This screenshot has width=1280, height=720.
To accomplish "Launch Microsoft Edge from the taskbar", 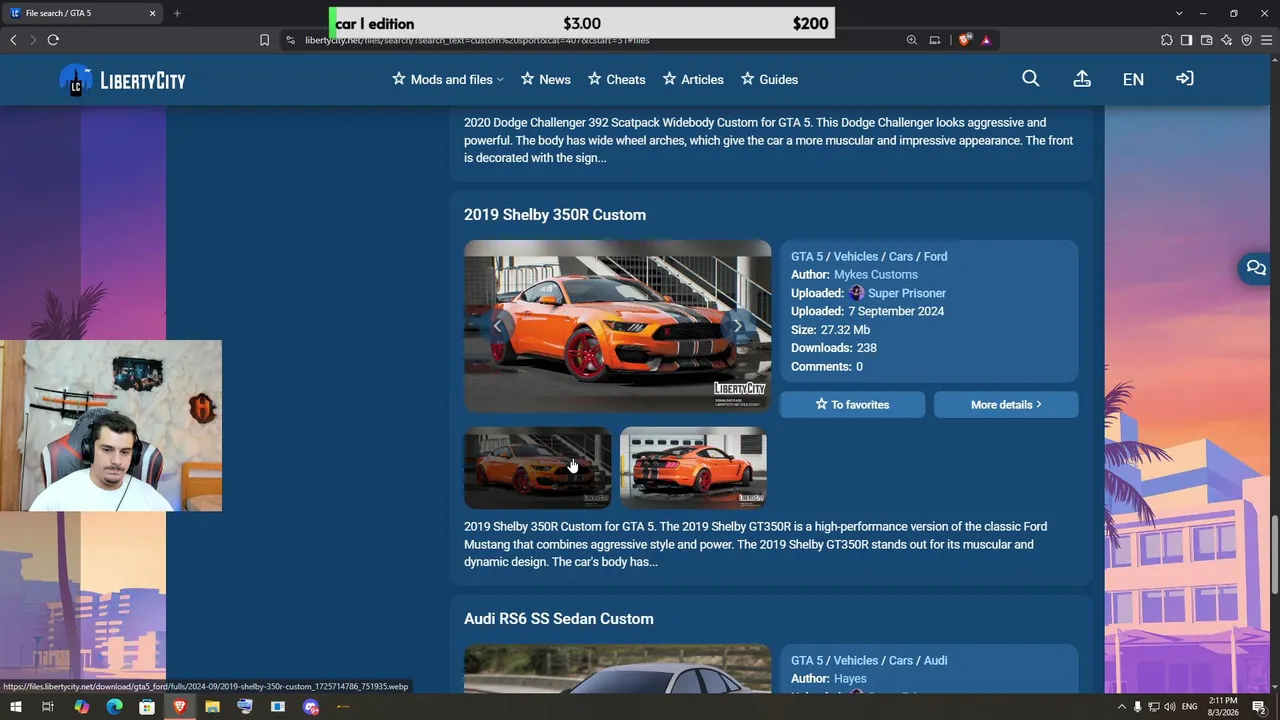I will (114, 707).
